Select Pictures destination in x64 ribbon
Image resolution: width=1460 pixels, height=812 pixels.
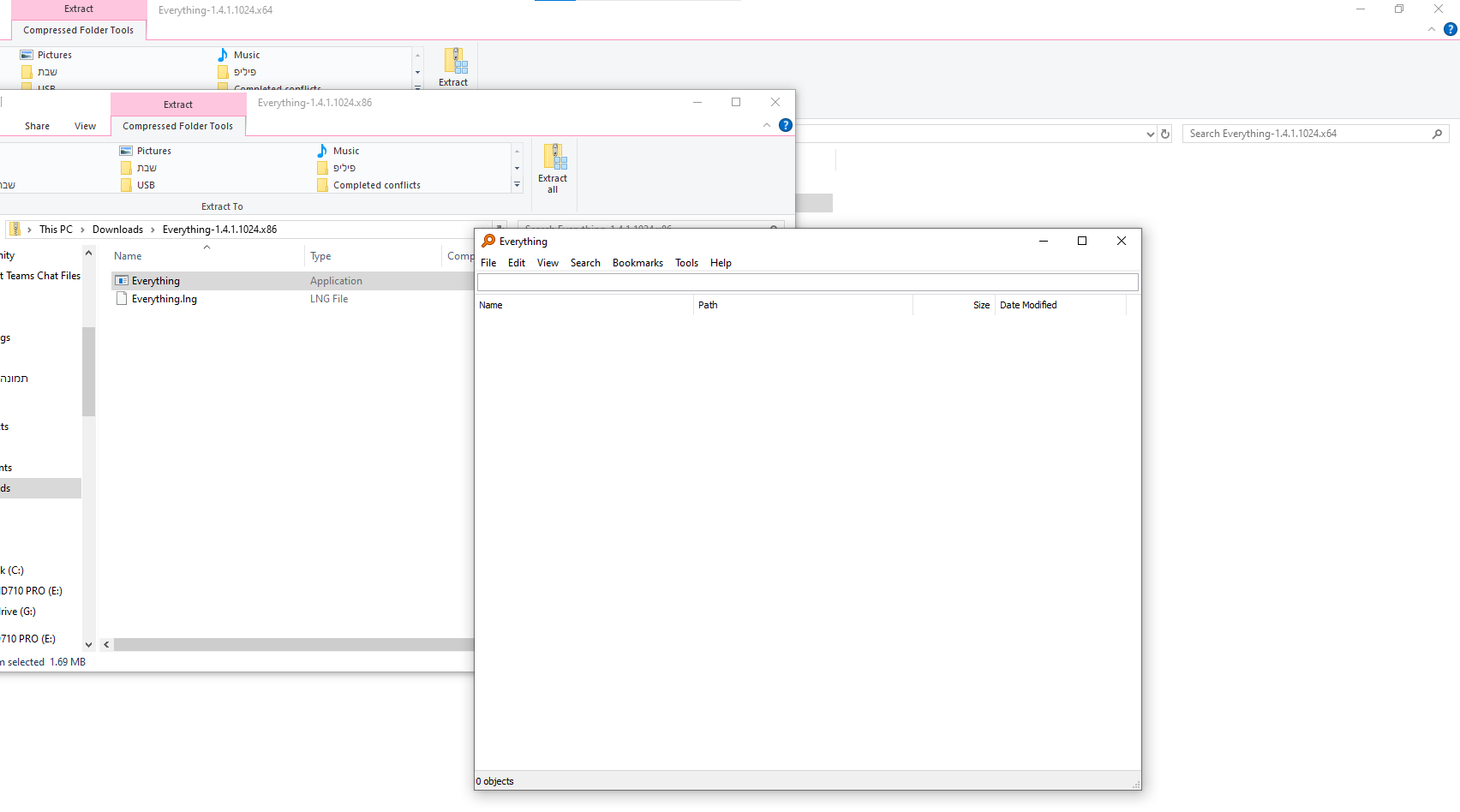(46, 55)
